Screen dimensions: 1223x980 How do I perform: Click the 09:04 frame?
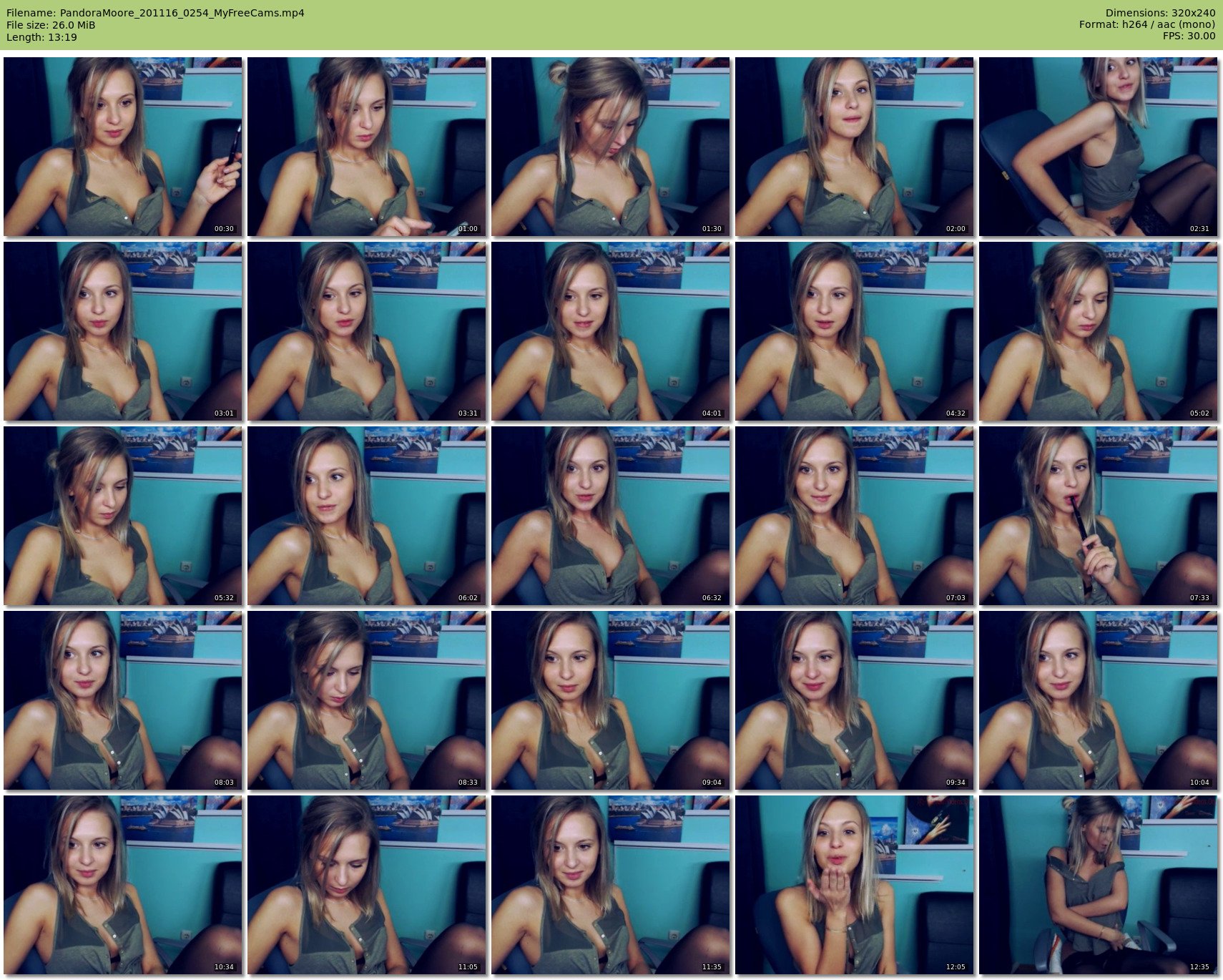pos(610,700)
